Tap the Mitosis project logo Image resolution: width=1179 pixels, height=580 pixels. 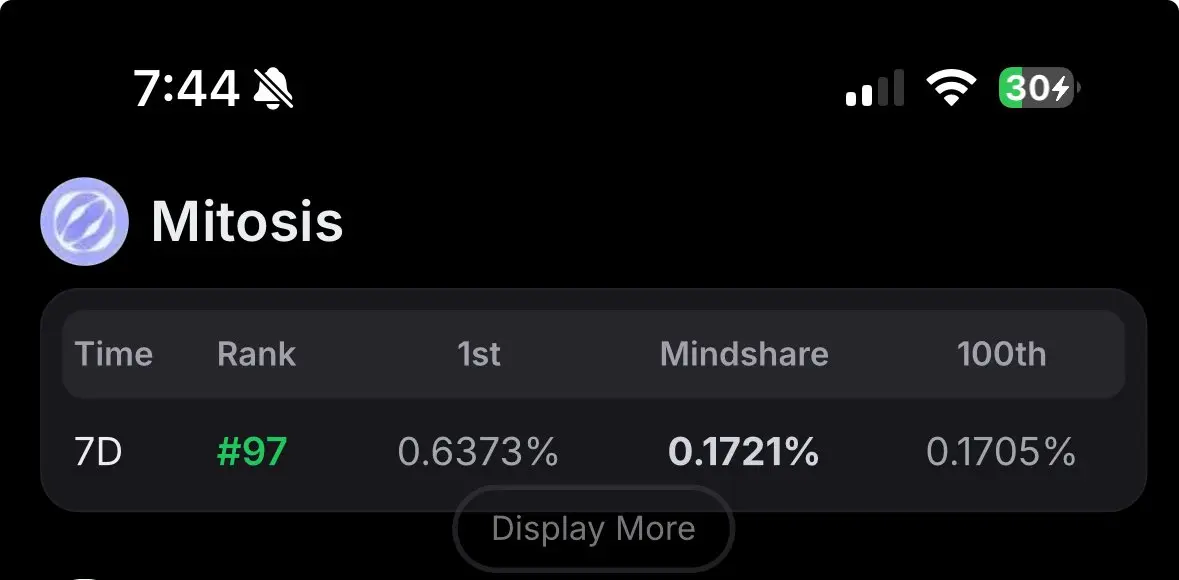click(x=84, y=222)
